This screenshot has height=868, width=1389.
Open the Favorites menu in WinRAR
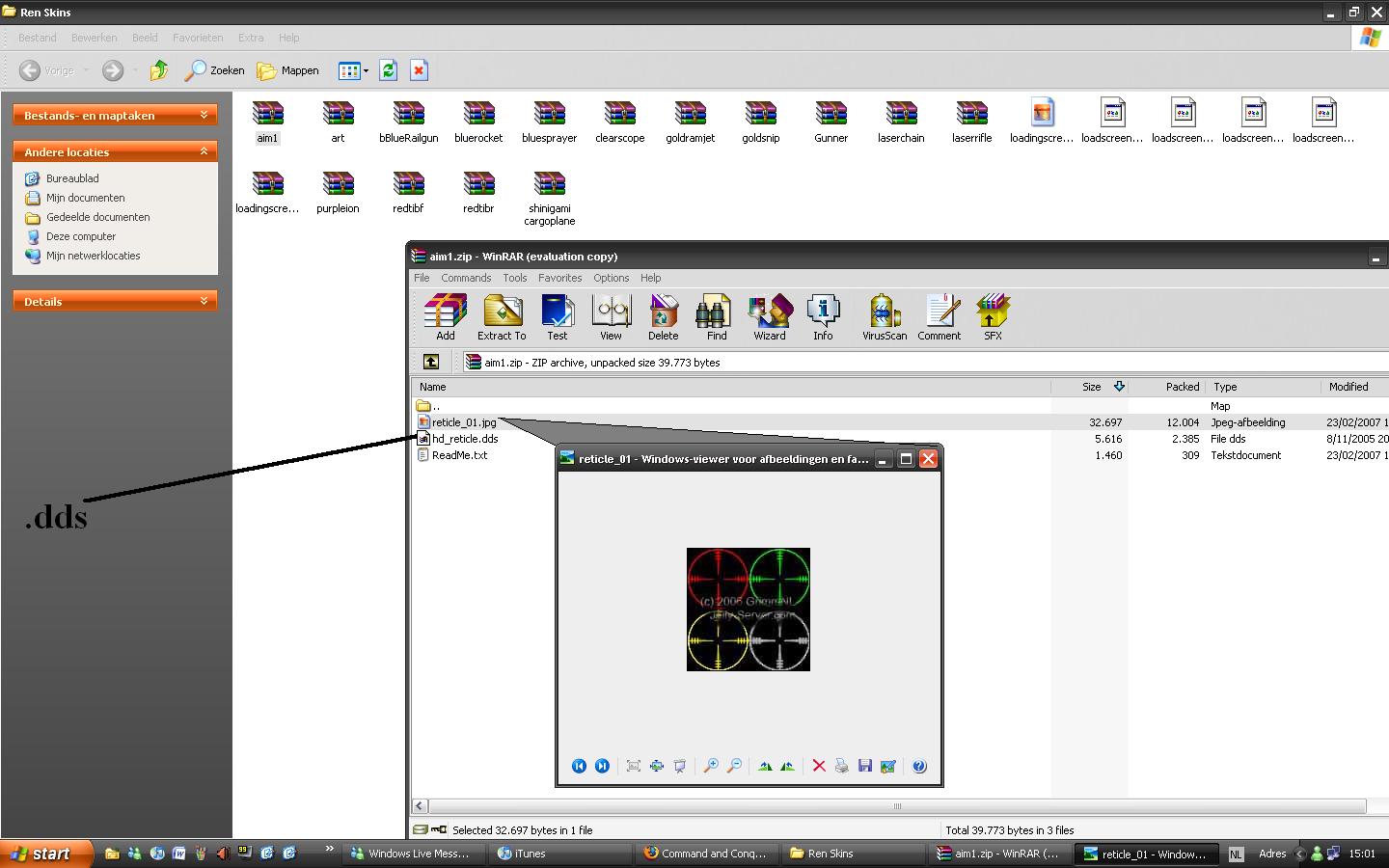[x=559, y=278]
